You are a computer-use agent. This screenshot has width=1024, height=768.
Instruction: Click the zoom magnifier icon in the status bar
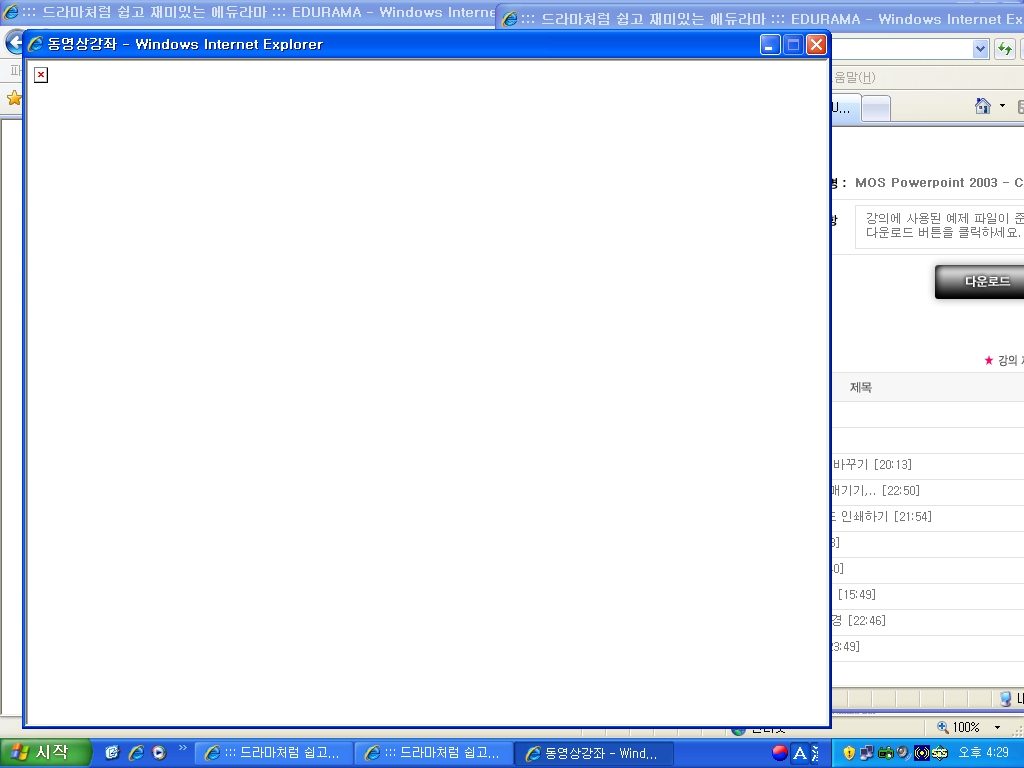(943, 728)
